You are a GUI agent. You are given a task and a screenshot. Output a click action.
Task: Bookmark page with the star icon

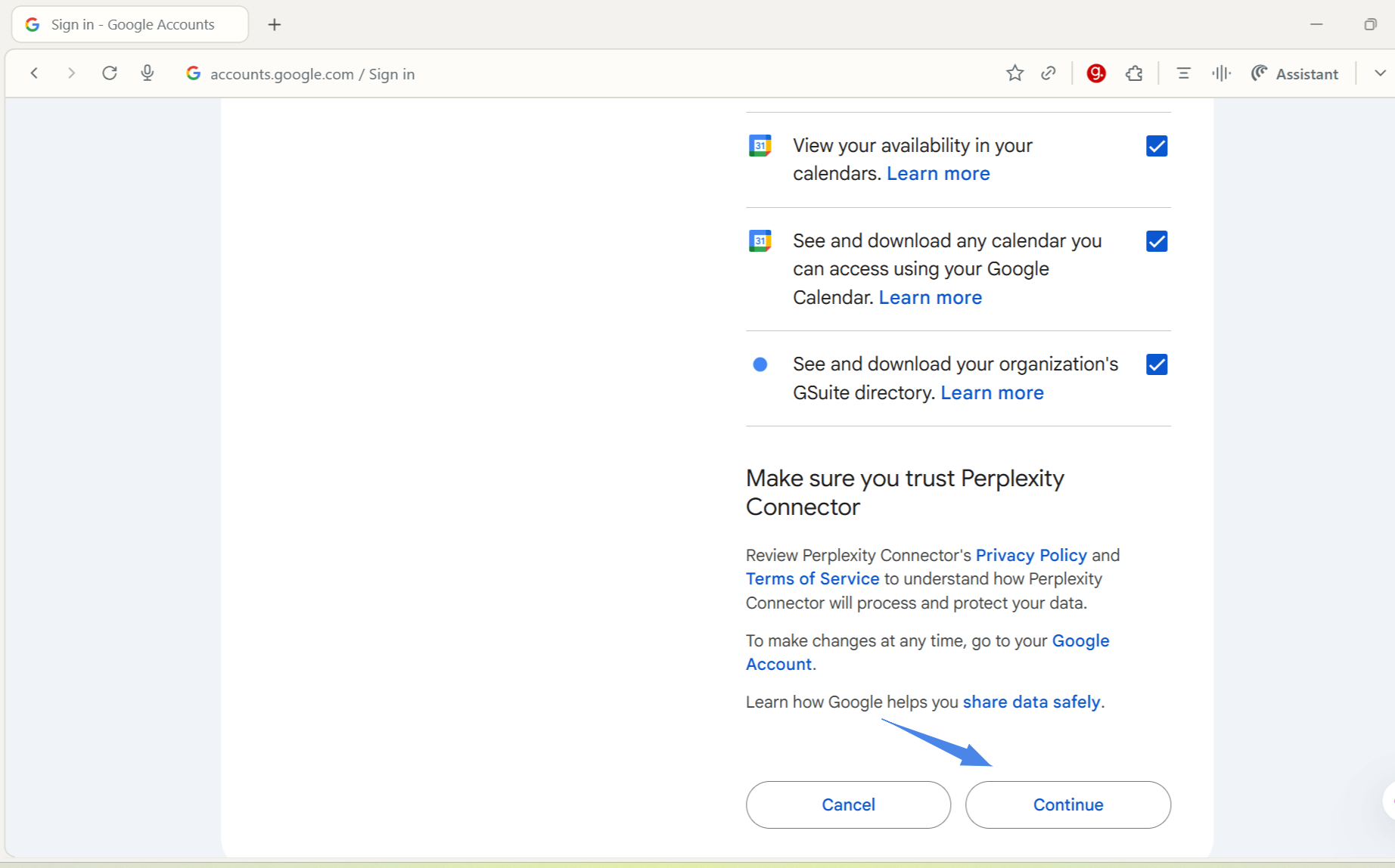click(1014, 73)
